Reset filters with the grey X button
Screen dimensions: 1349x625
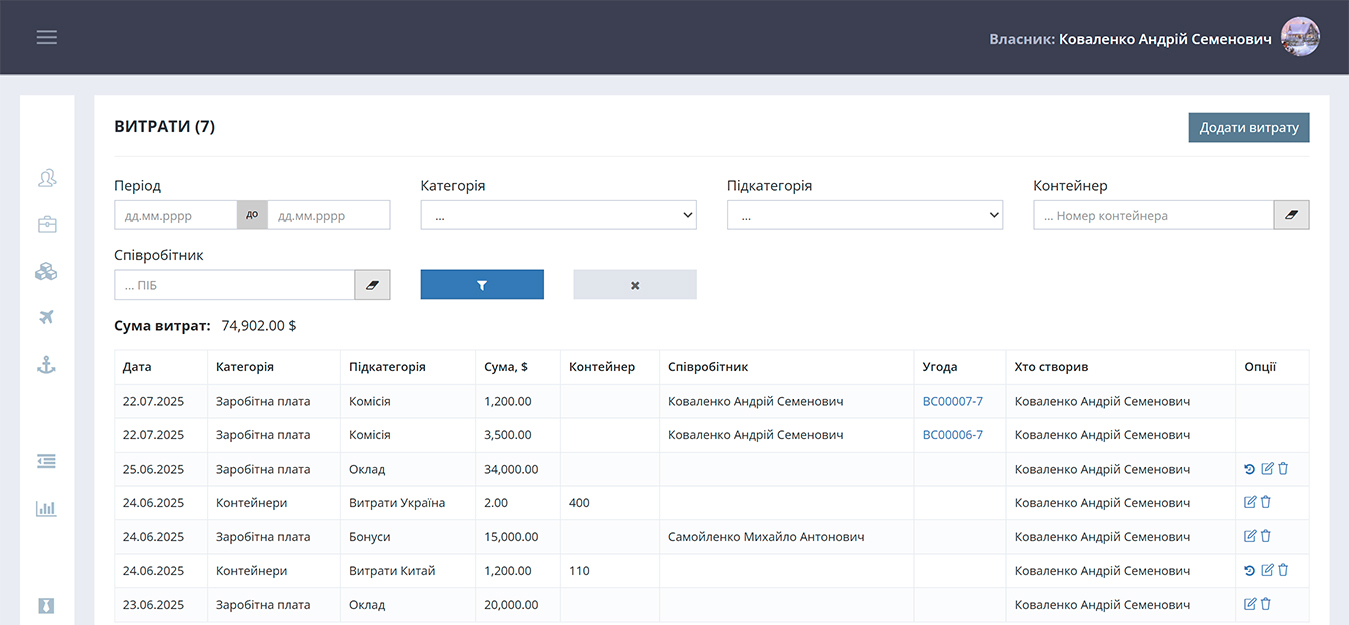[x=635, y=285]
